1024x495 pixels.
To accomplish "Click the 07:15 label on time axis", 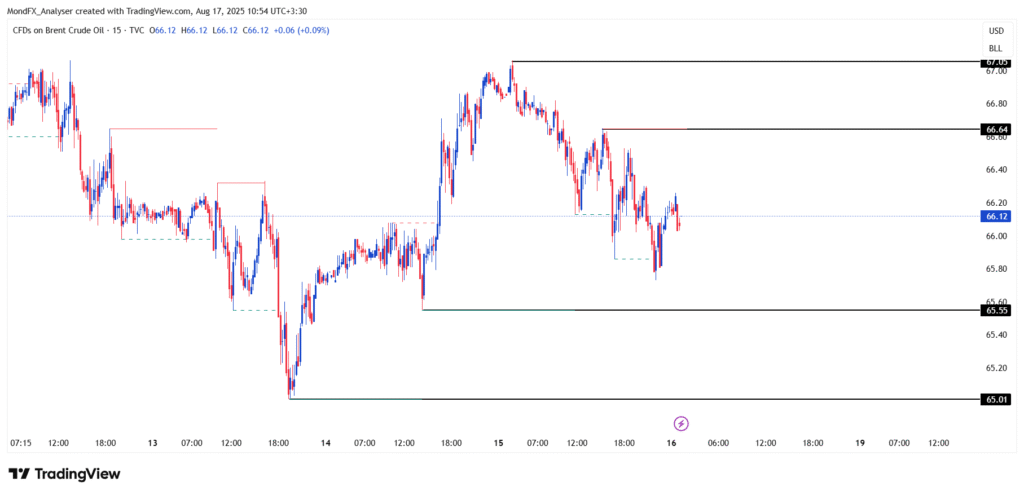I will pyautogui.click(x=21, y=442).
